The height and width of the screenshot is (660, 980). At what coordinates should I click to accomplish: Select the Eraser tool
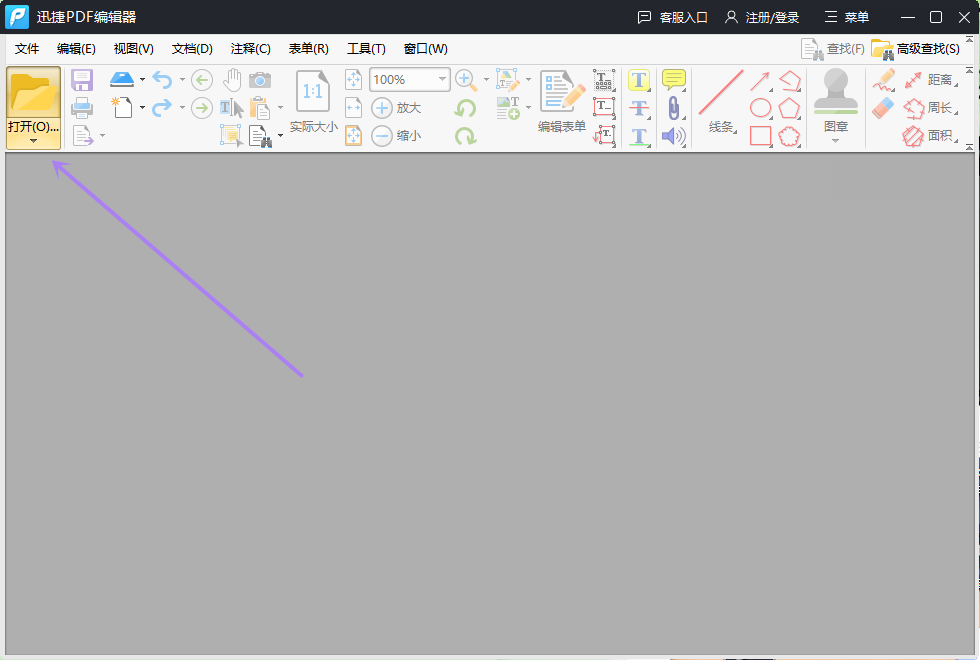883,108
